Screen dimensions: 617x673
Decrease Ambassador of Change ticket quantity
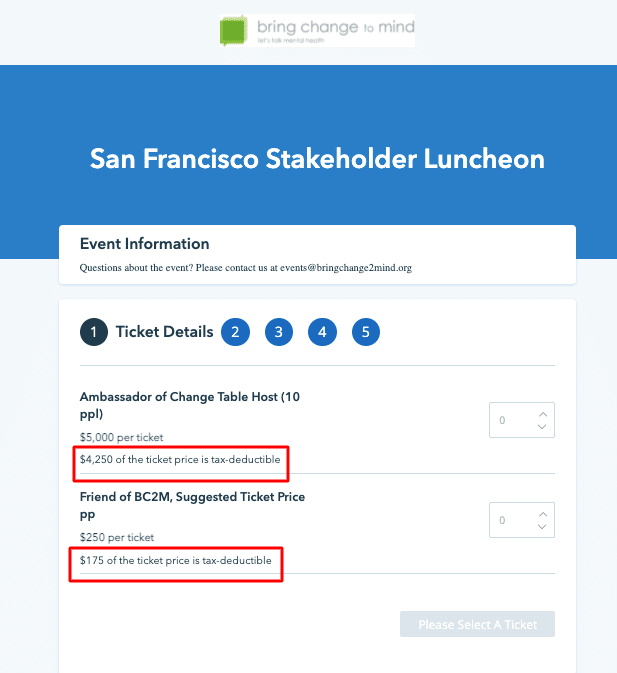[542, 427]
